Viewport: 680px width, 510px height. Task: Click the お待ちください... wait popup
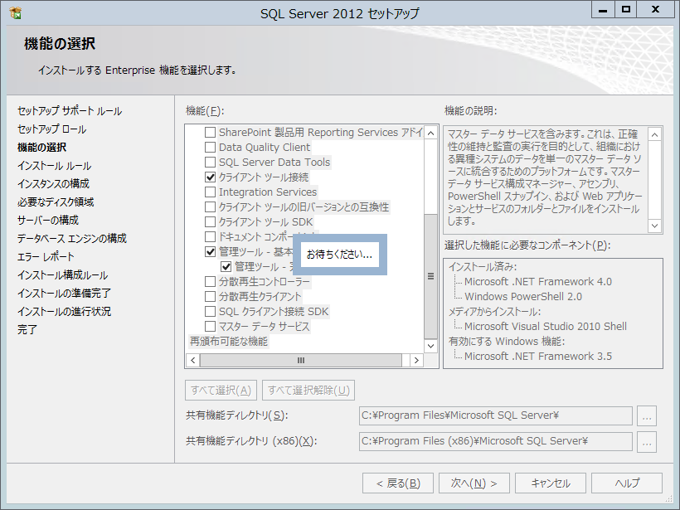coord(340,254)
